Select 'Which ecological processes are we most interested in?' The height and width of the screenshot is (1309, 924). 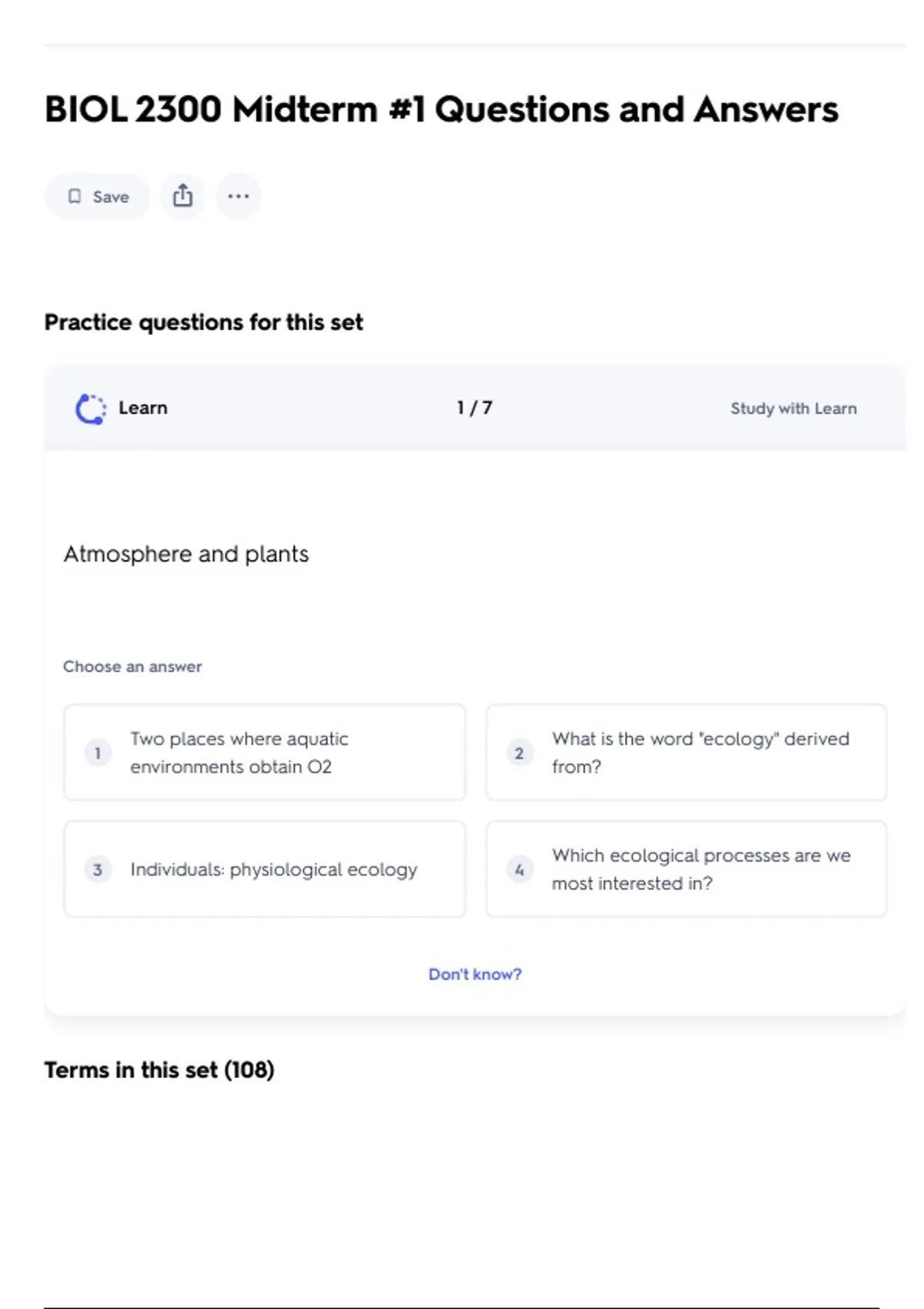pyautogui.click(x=686, y=869)
